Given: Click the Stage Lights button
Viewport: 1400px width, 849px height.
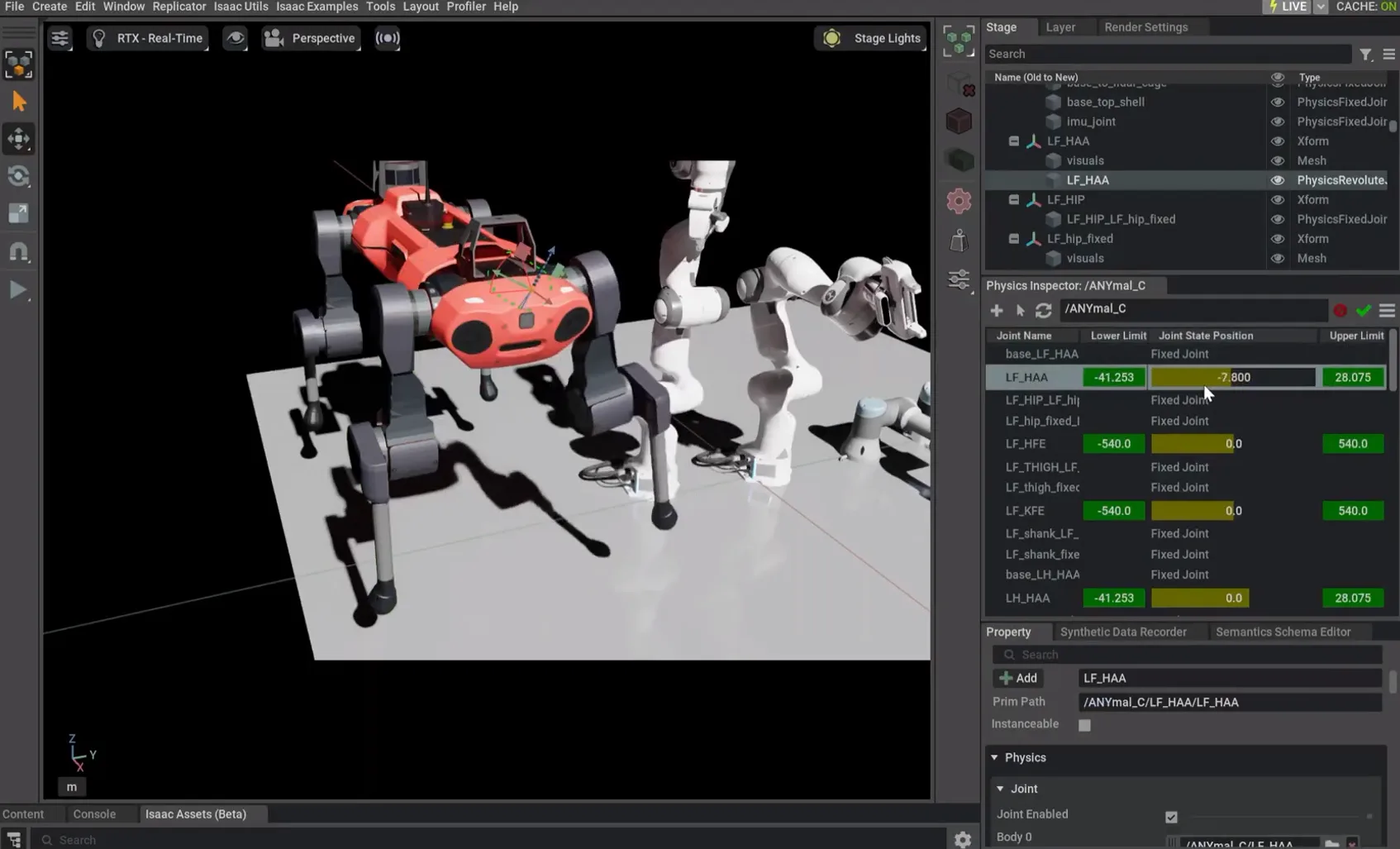Looking at the screenshot, I should point(871,38).
